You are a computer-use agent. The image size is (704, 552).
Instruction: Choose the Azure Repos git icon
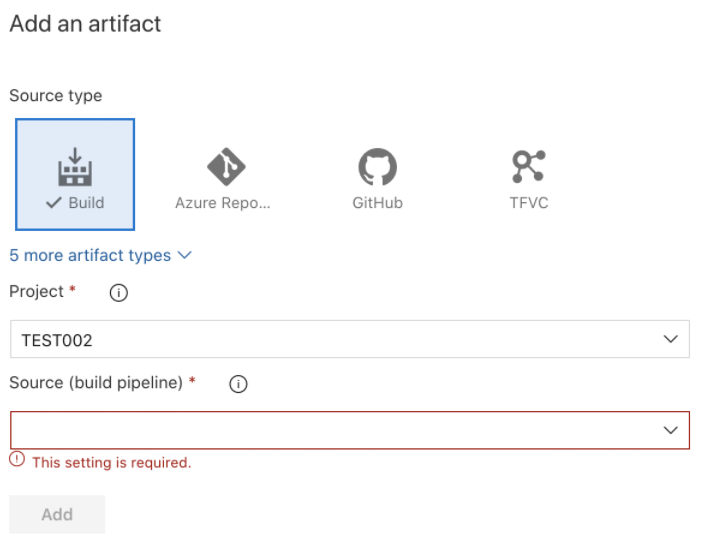click(x=226, y=167)
